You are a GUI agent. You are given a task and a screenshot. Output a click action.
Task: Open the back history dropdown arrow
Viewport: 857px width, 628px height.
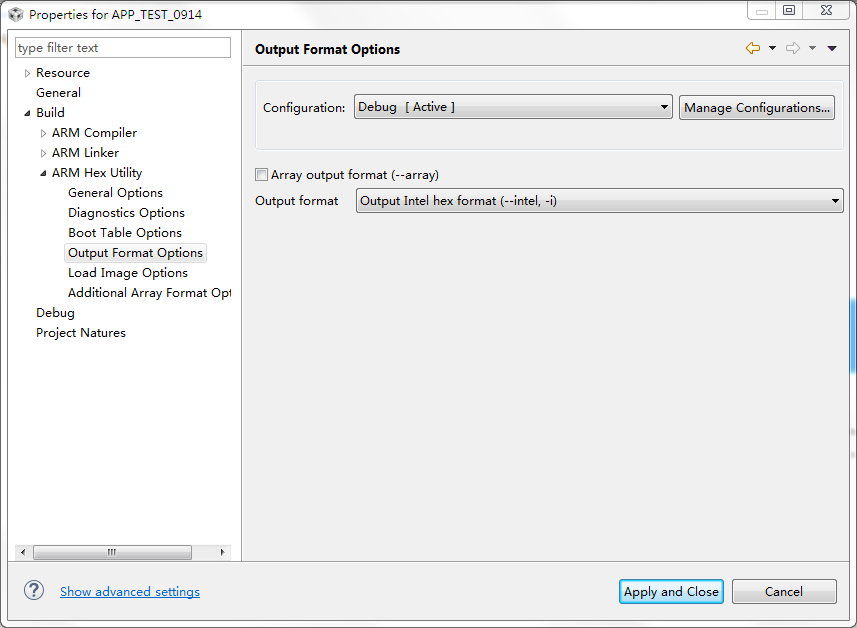tap(772, 48)
